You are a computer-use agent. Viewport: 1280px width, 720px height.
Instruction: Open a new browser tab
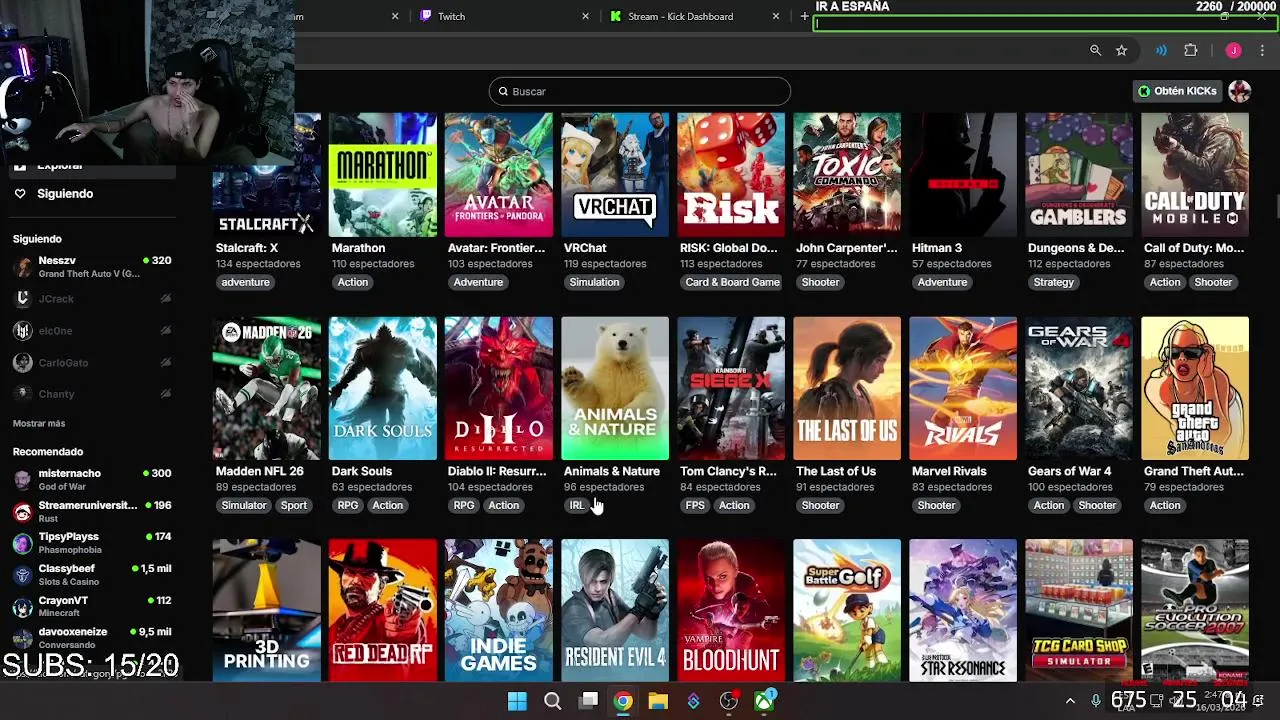point(804,16)
